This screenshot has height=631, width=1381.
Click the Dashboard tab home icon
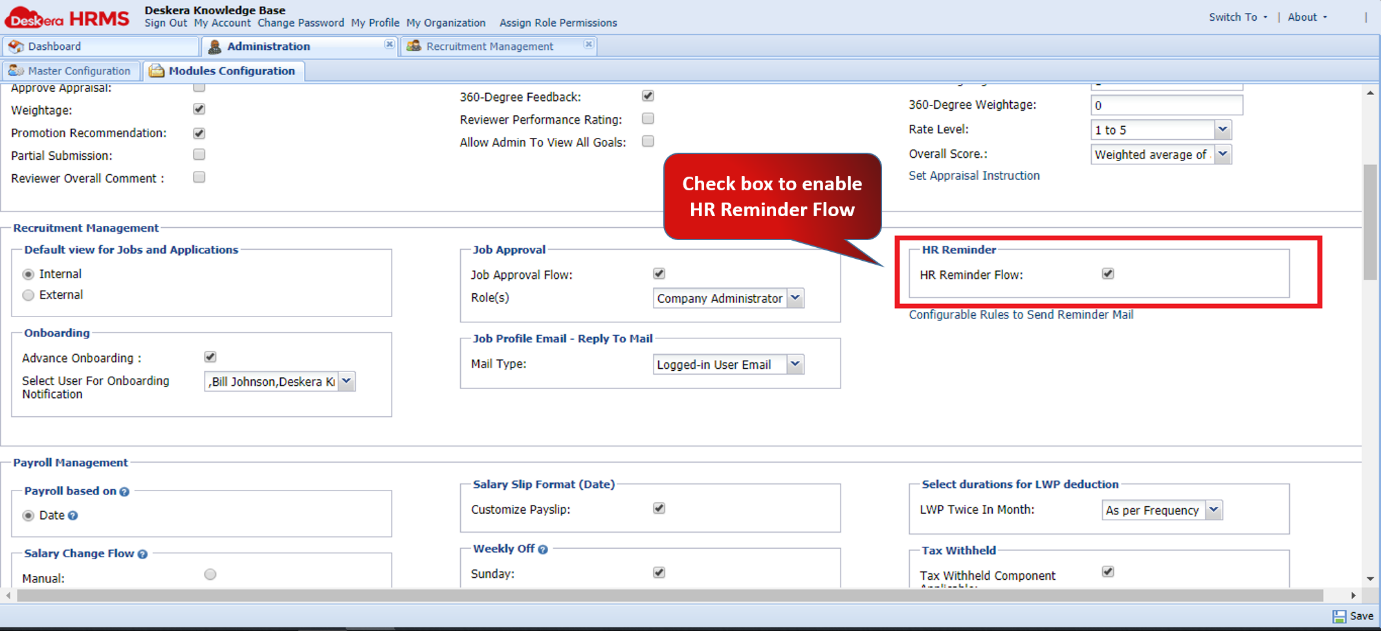click(x=15, y=45)
